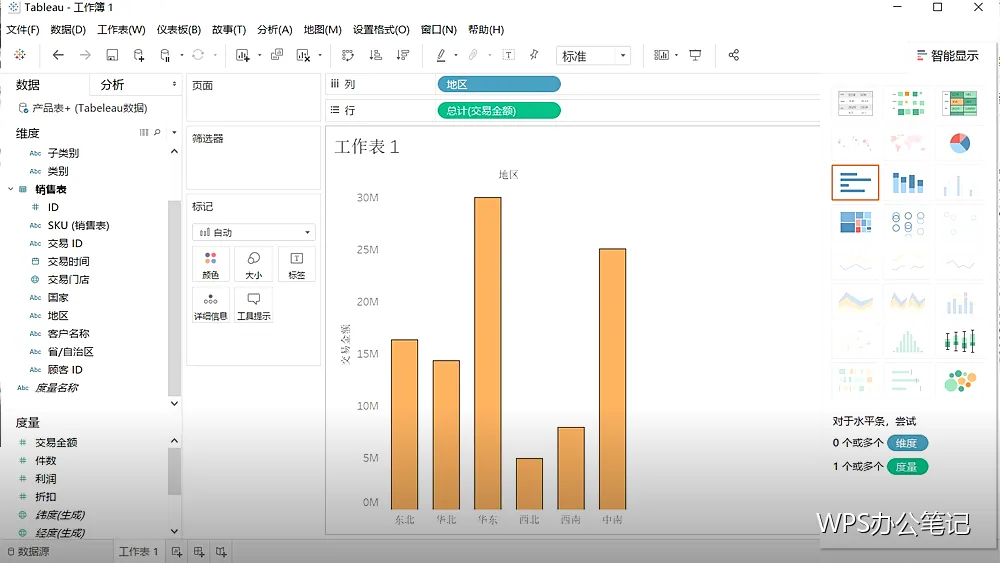Open the 颜色 color mark card

210,265
